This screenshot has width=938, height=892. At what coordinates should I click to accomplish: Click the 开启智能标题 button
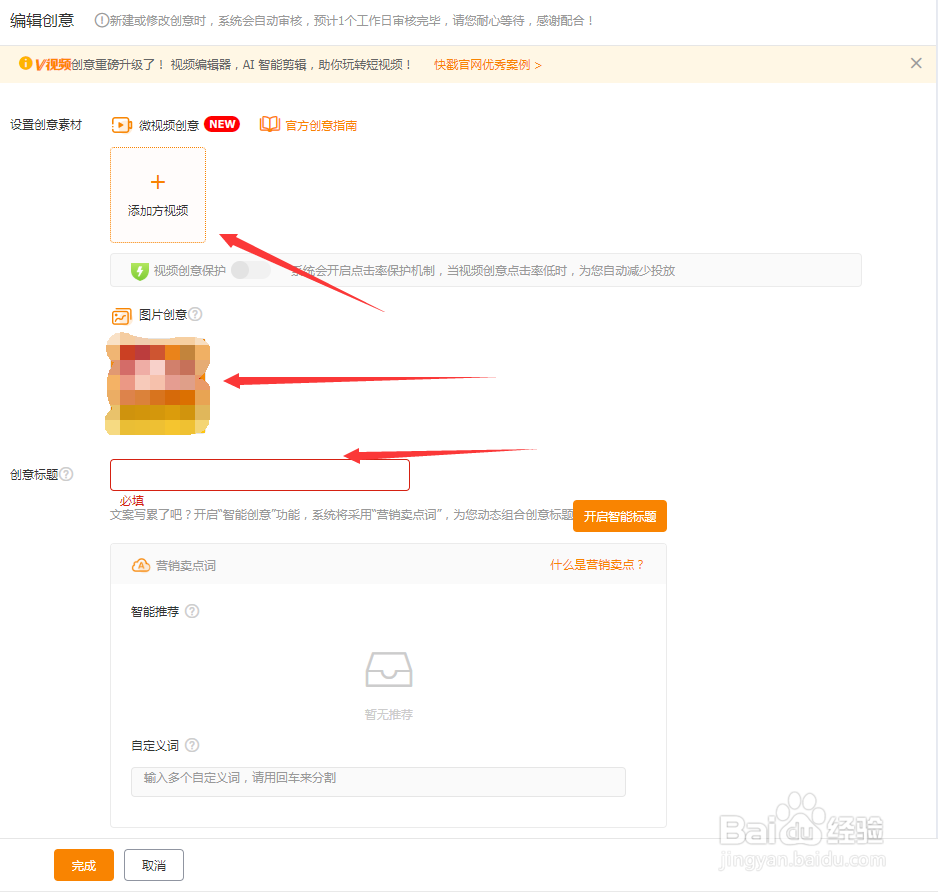click(620, 516)
